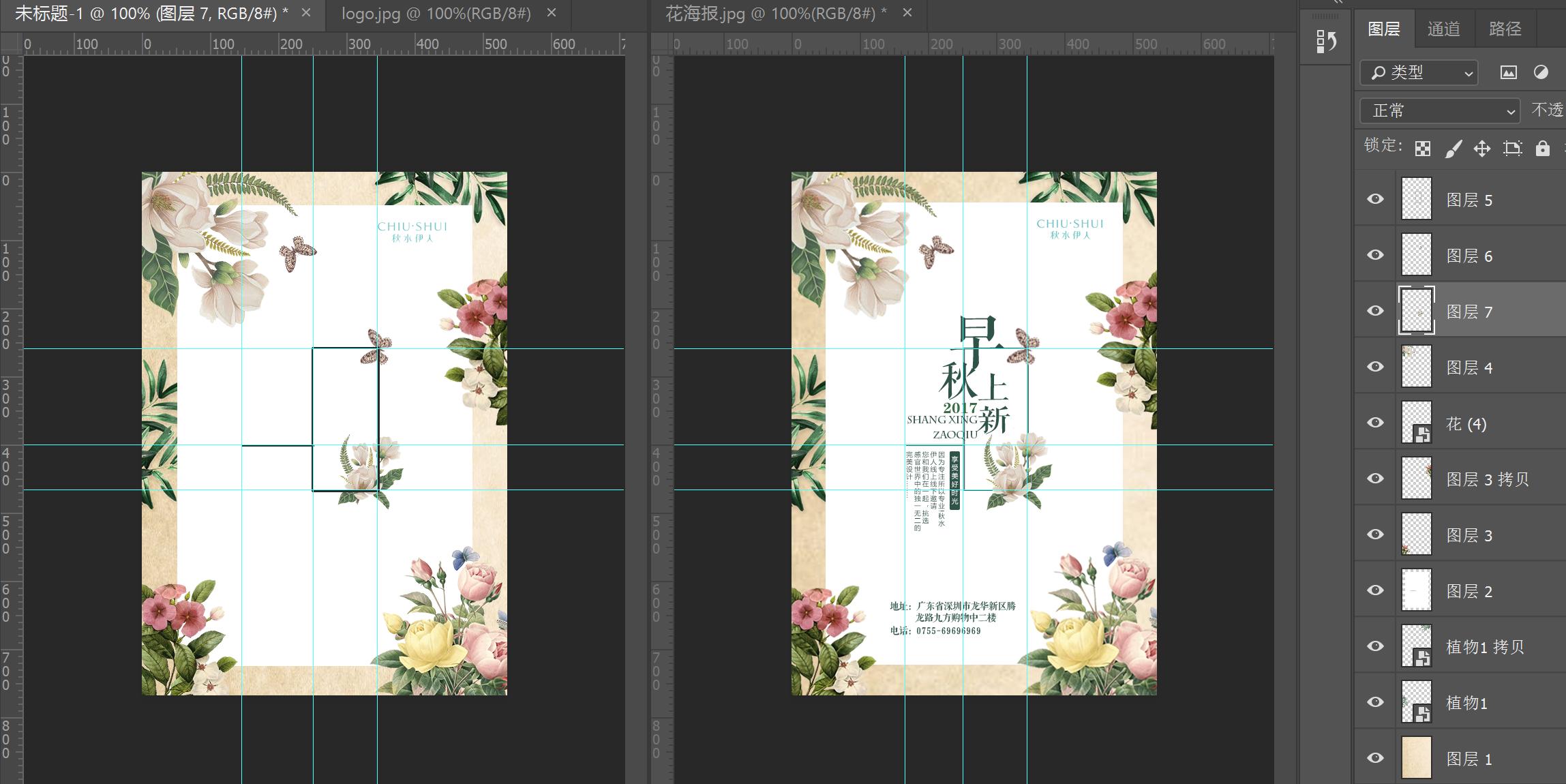Select the 图层 3 拷贝 layer
Screen dimensions: 1566x784
pyautogui.click(x=1487, y=479)
